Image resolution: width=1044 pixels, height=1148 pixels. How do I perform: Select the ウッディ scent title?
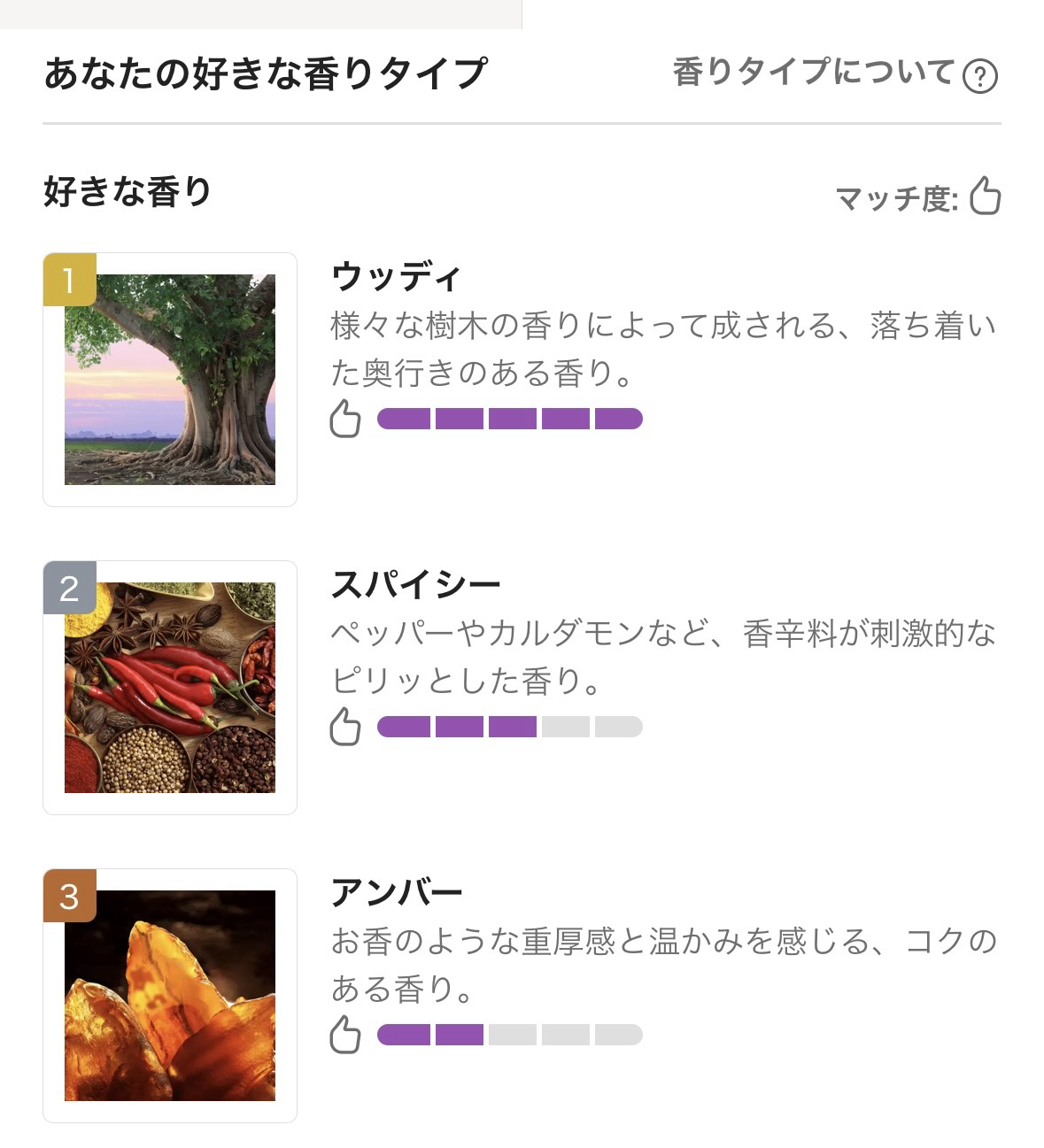tap(396, 277)
